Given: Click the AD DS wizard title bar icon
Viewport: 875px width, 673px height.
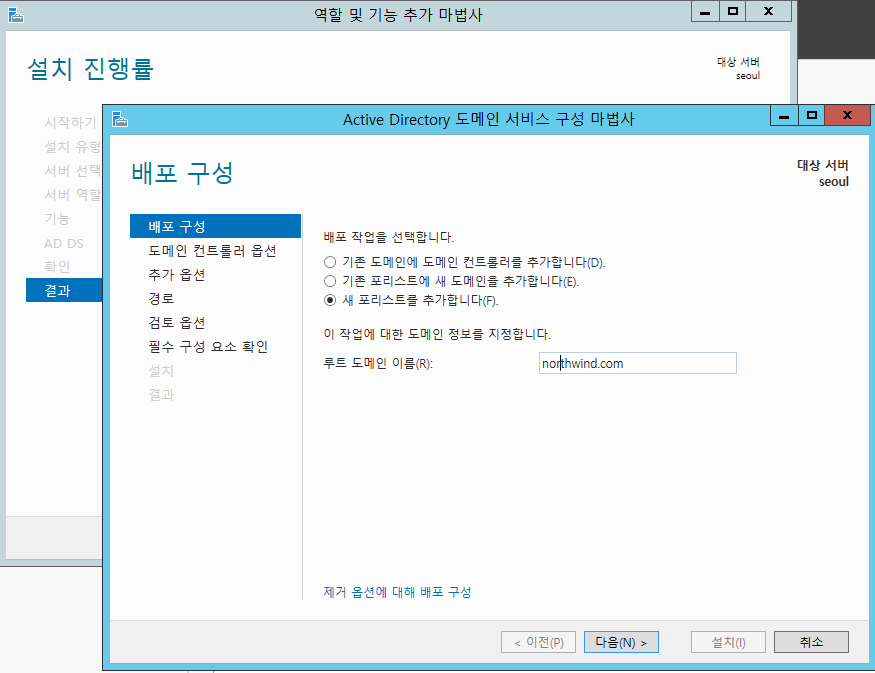Looking at the screenshot, I should click(120, 119).
